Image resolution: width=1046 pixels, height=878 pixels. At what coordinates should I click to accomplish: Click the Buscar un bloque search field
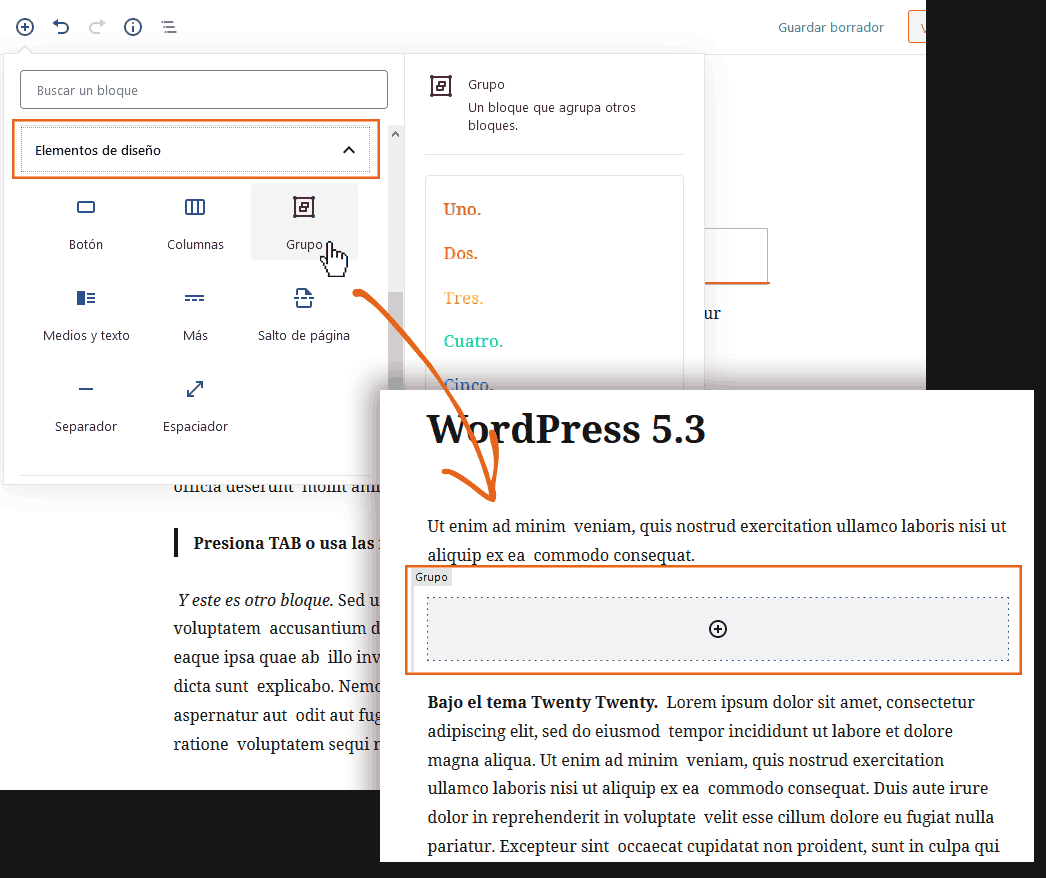tap(204, 90)
